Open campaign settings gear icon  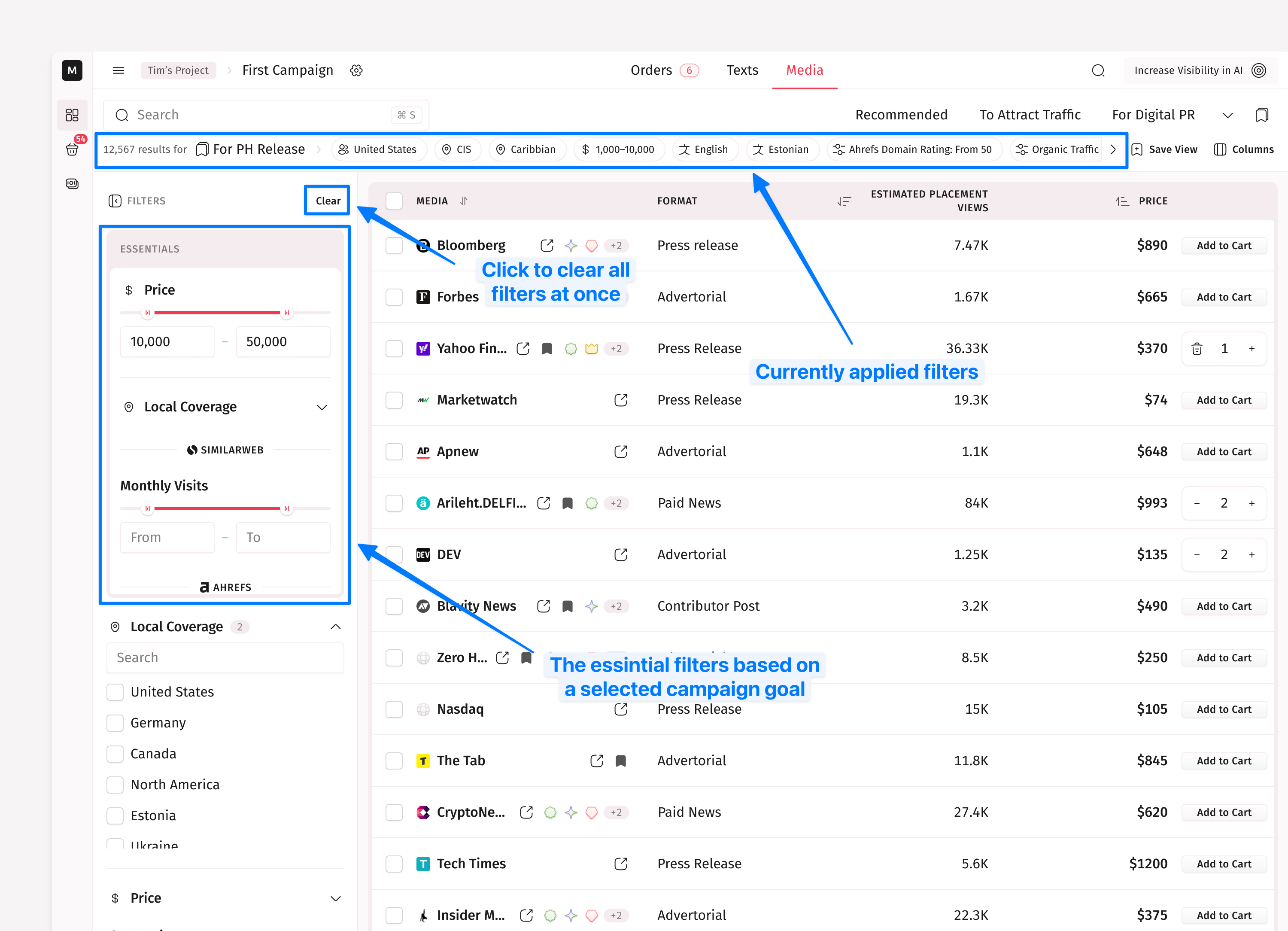pyautogui.click(x=356, y=70)
